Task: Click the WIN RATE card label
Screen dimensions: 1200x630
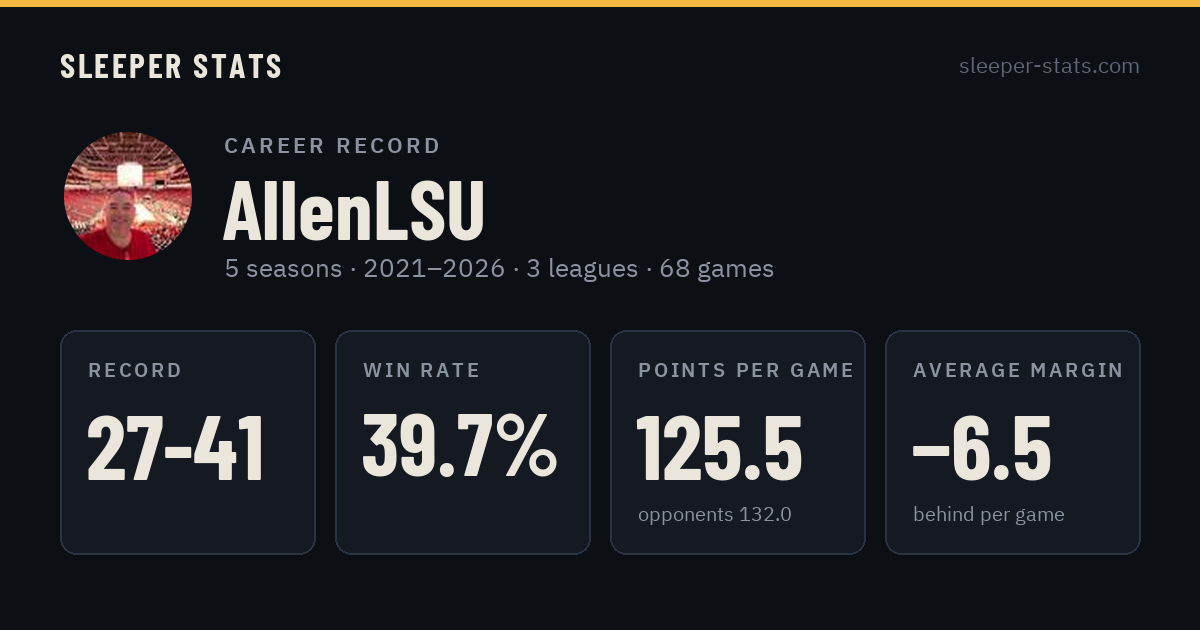Action: 422,370
